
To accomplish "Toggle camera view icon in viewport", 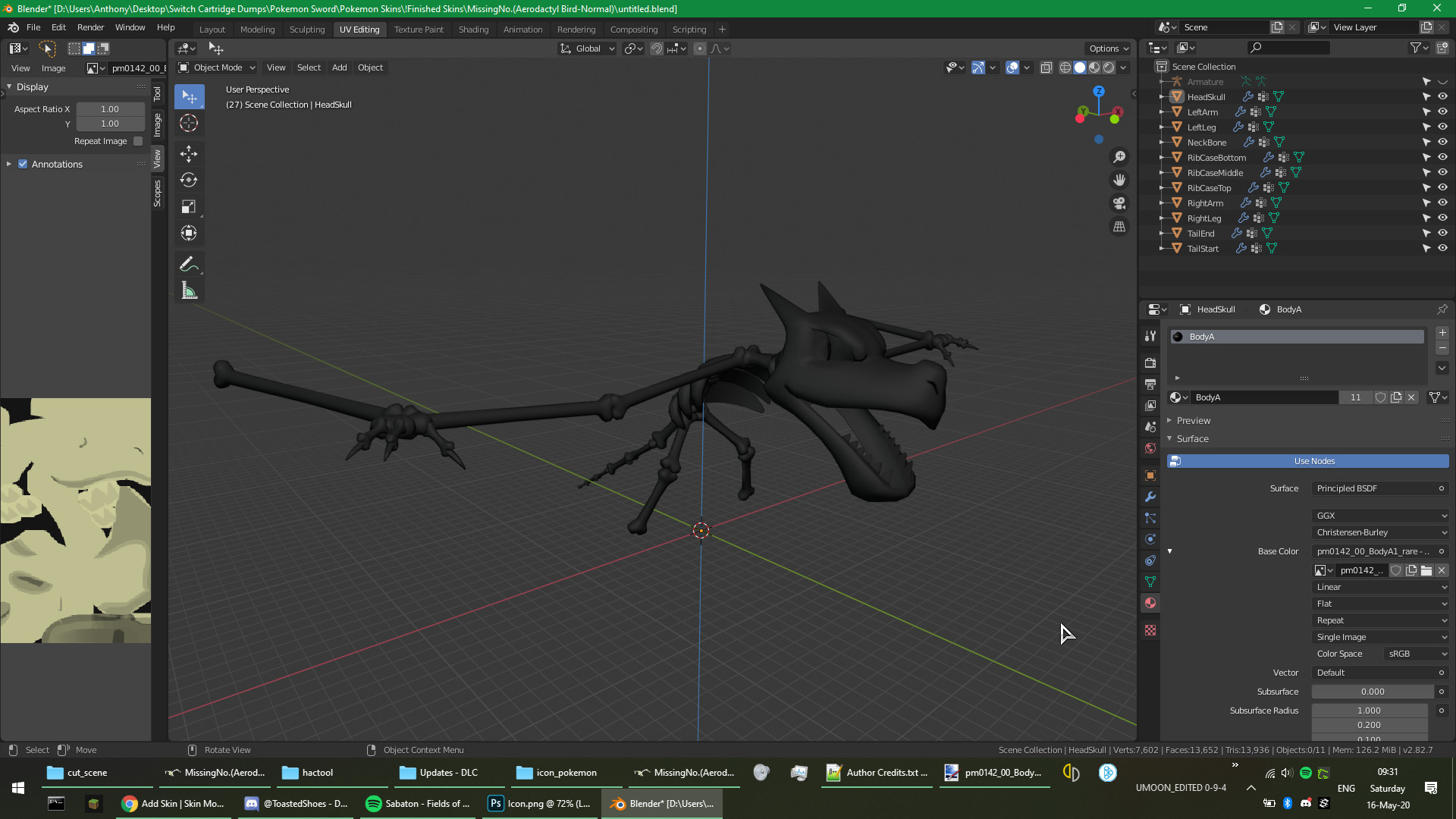I will (x=1119, y=203).
